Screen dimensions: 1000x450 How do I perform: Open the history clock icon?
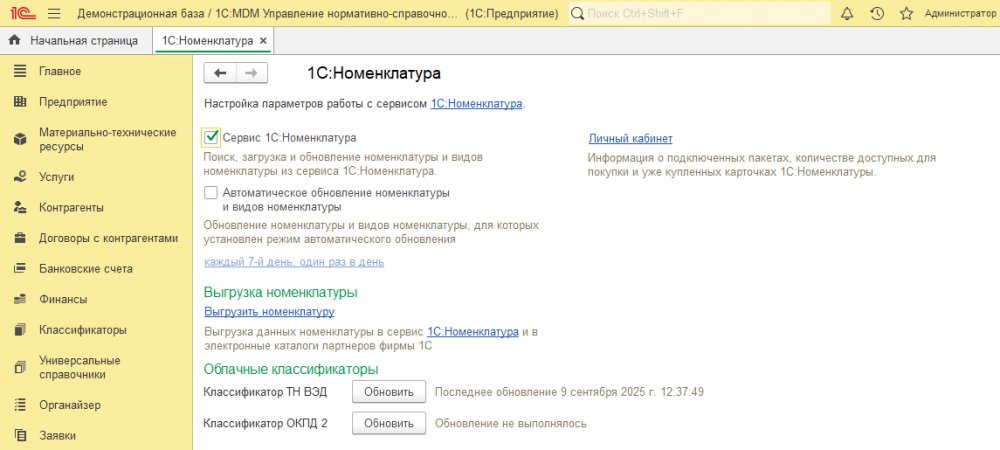click(x=877, y=14)
